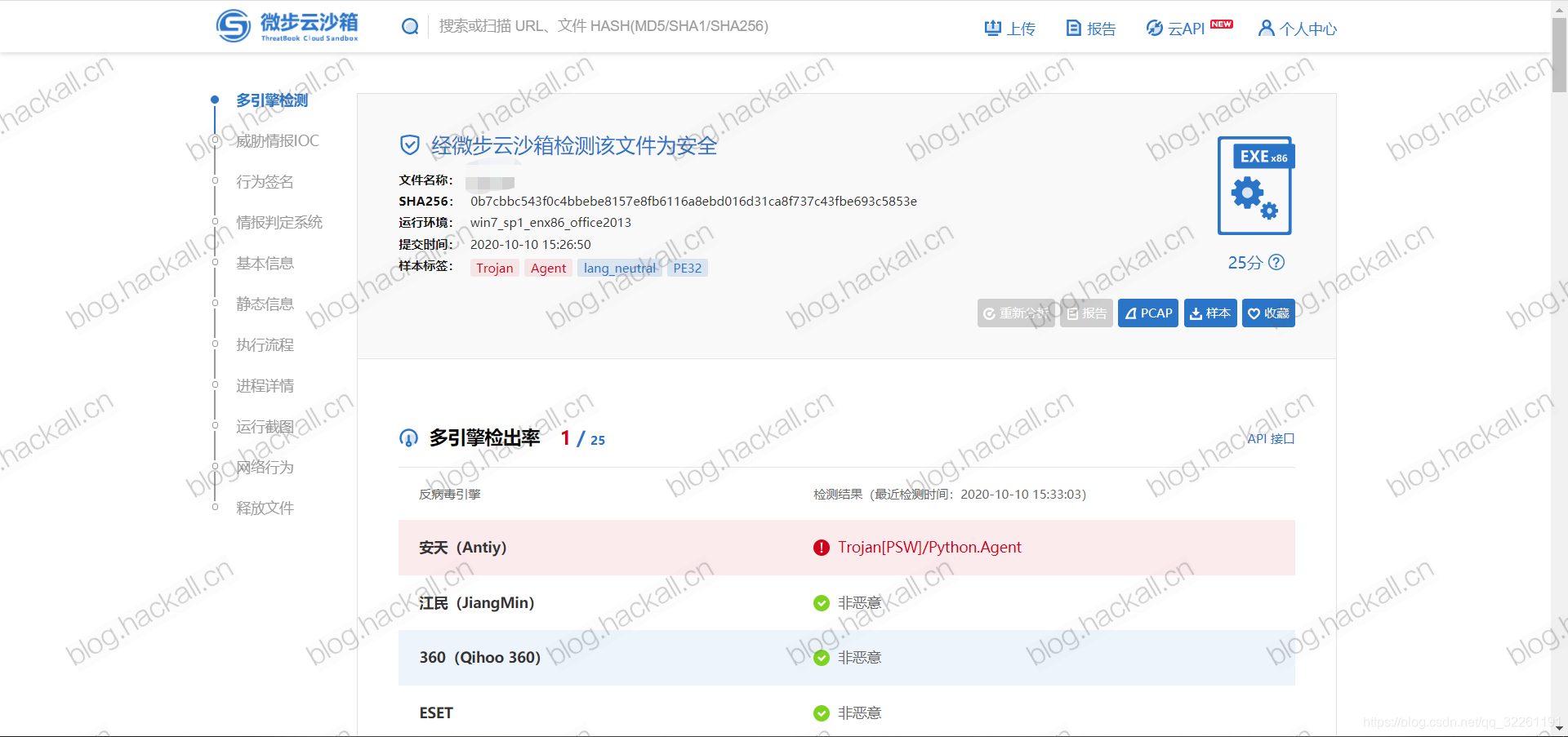The width and height of the screenshot is (1568, 737).
Task: Click the ESET engine name
Action: (436, 713)
